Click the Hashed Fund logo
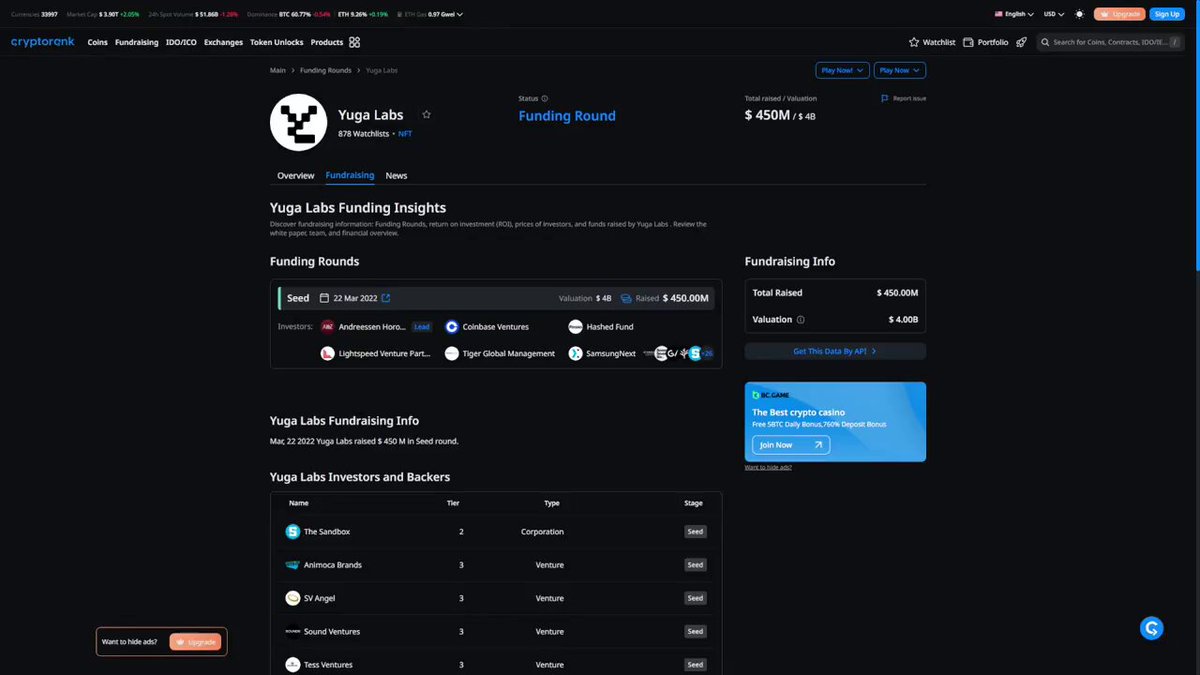Viewport: 1200px width, 675px height. (575, 326)
